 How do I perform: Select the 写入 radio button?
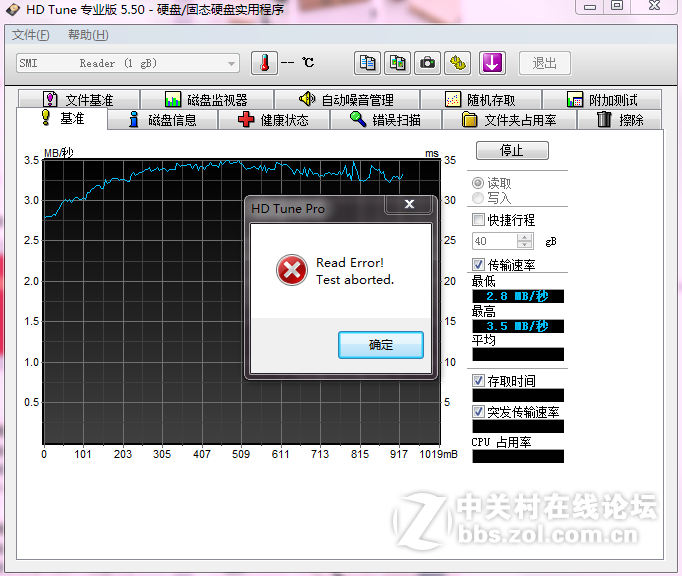click(478, 198)
